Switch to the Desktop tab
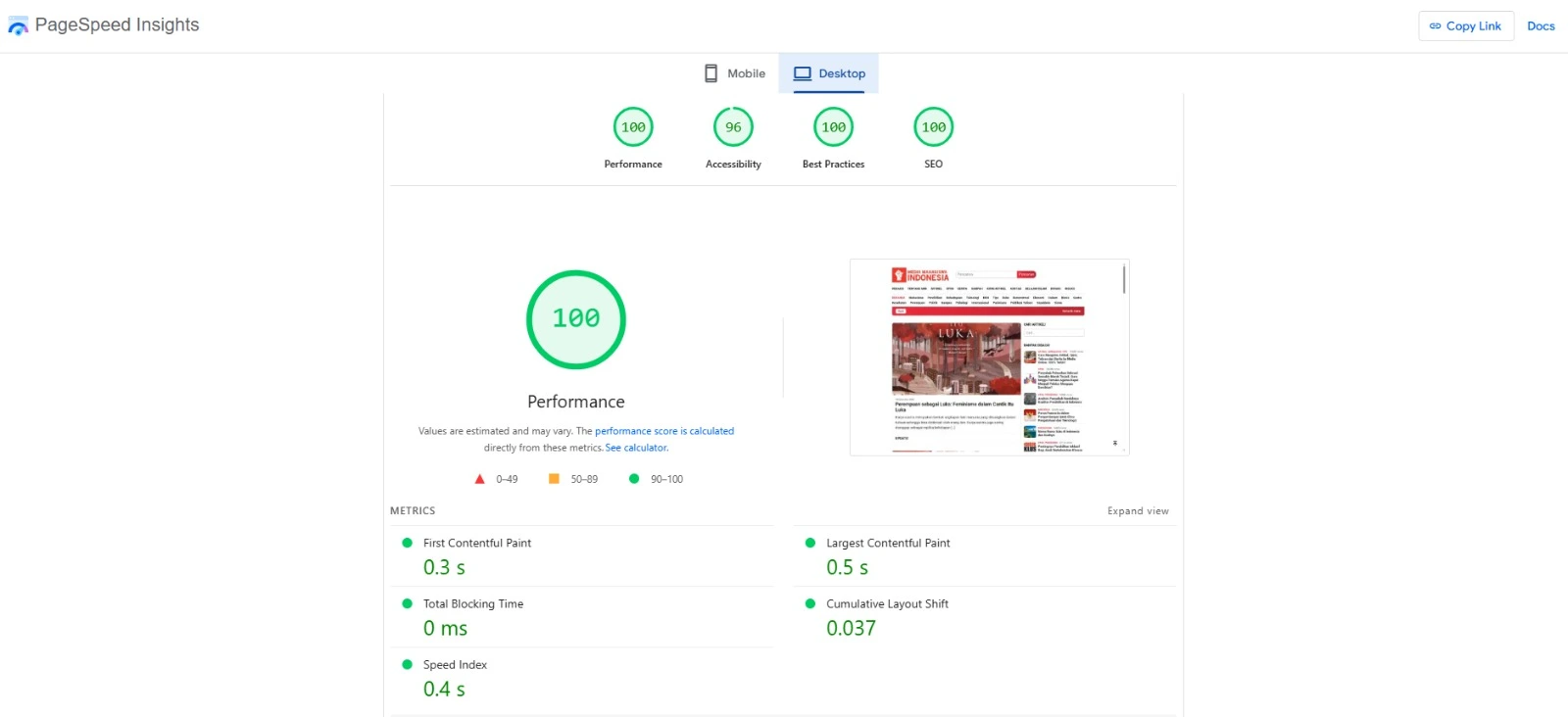This screenshot has width=1568, height=717. tap(829, 73)
